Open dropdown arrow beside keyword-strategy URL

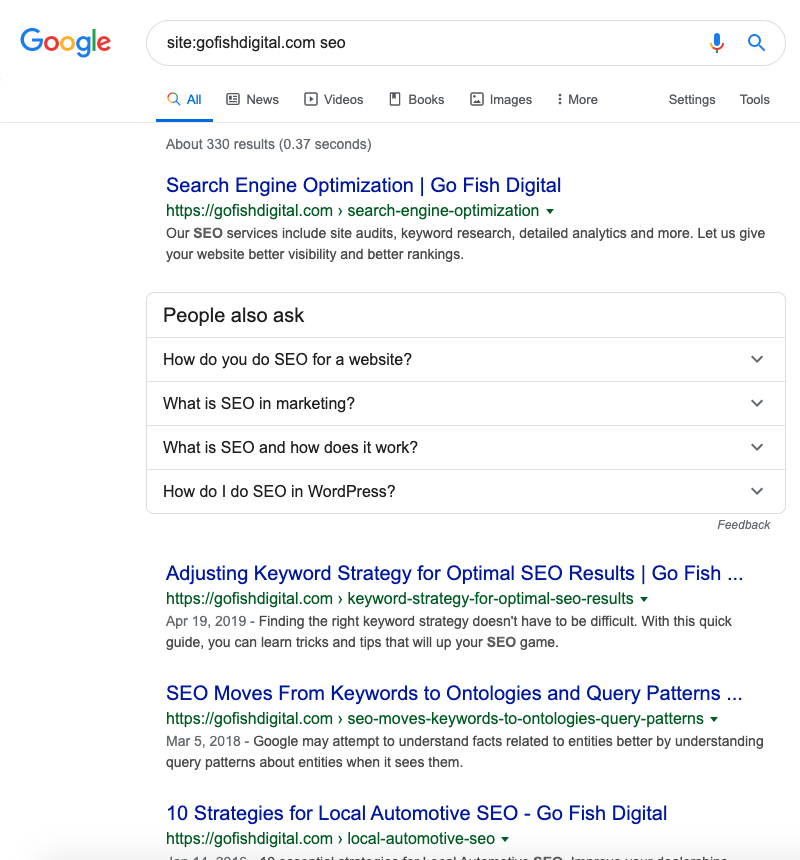tap(644, 599)
